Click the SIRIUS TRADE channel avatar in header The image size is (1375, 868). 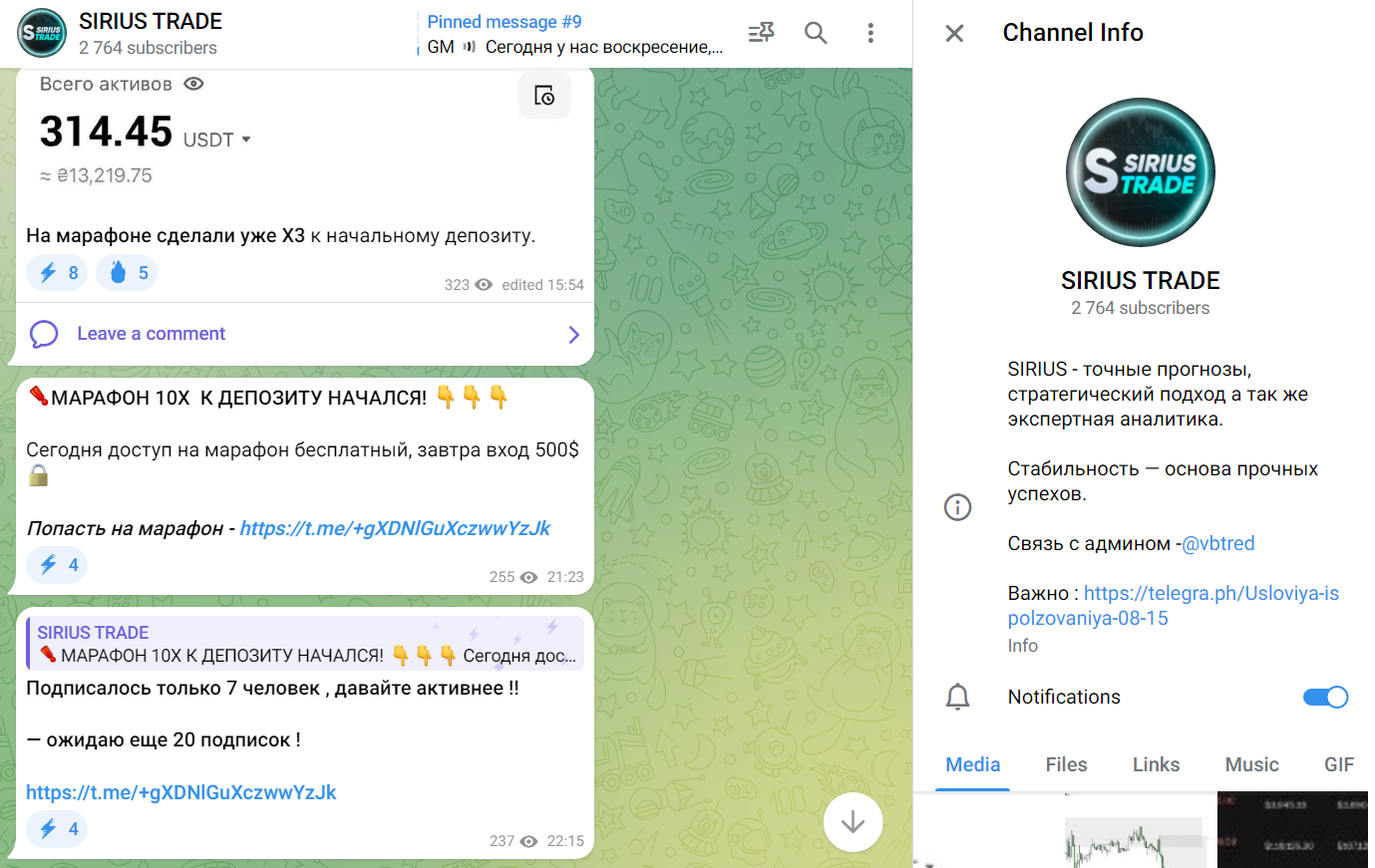pos(42,33)
